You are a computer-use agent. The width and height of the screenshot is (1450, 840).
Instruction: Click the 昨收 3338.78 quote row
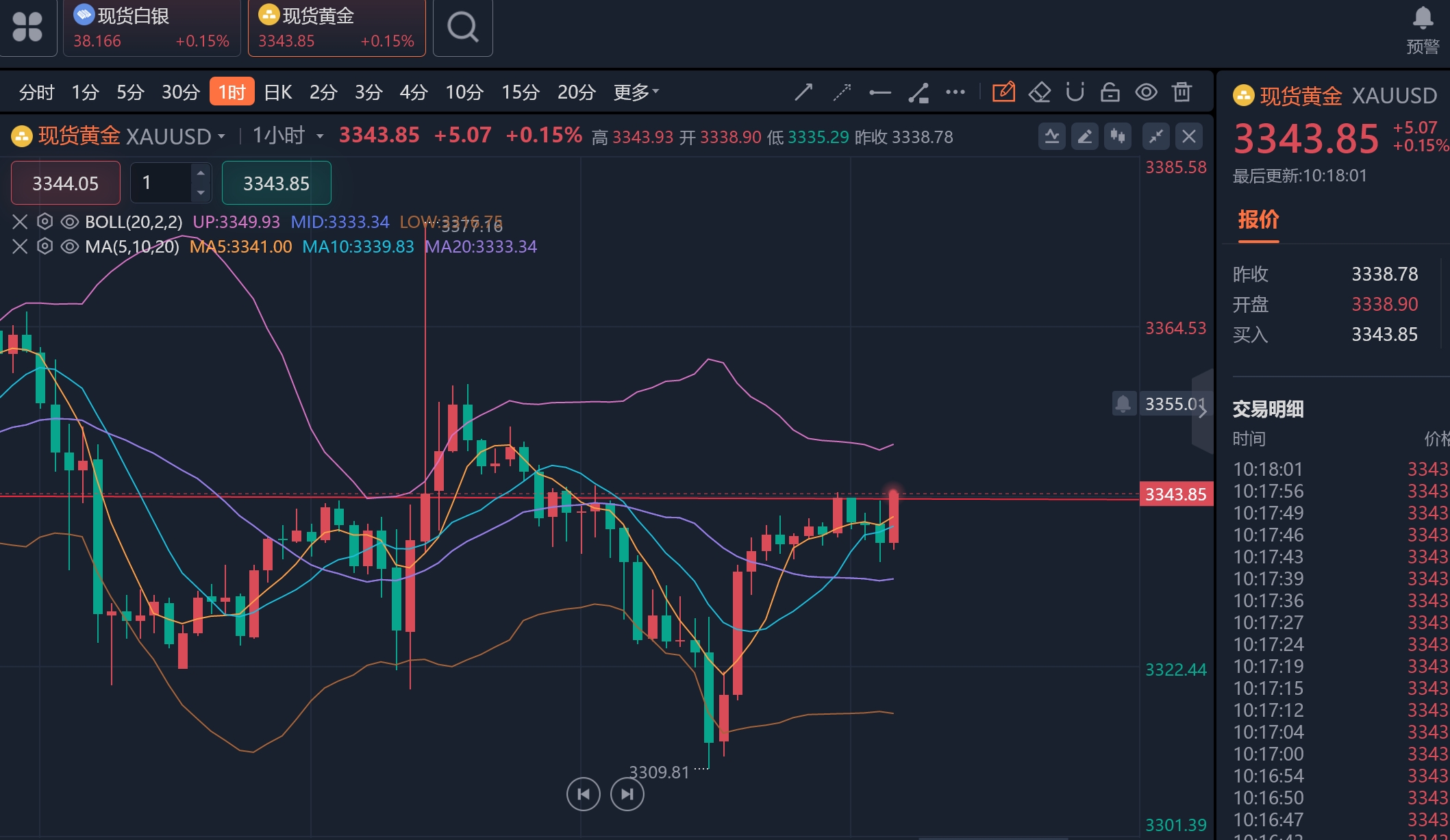pyautogui.click(x=1325, y=274)
